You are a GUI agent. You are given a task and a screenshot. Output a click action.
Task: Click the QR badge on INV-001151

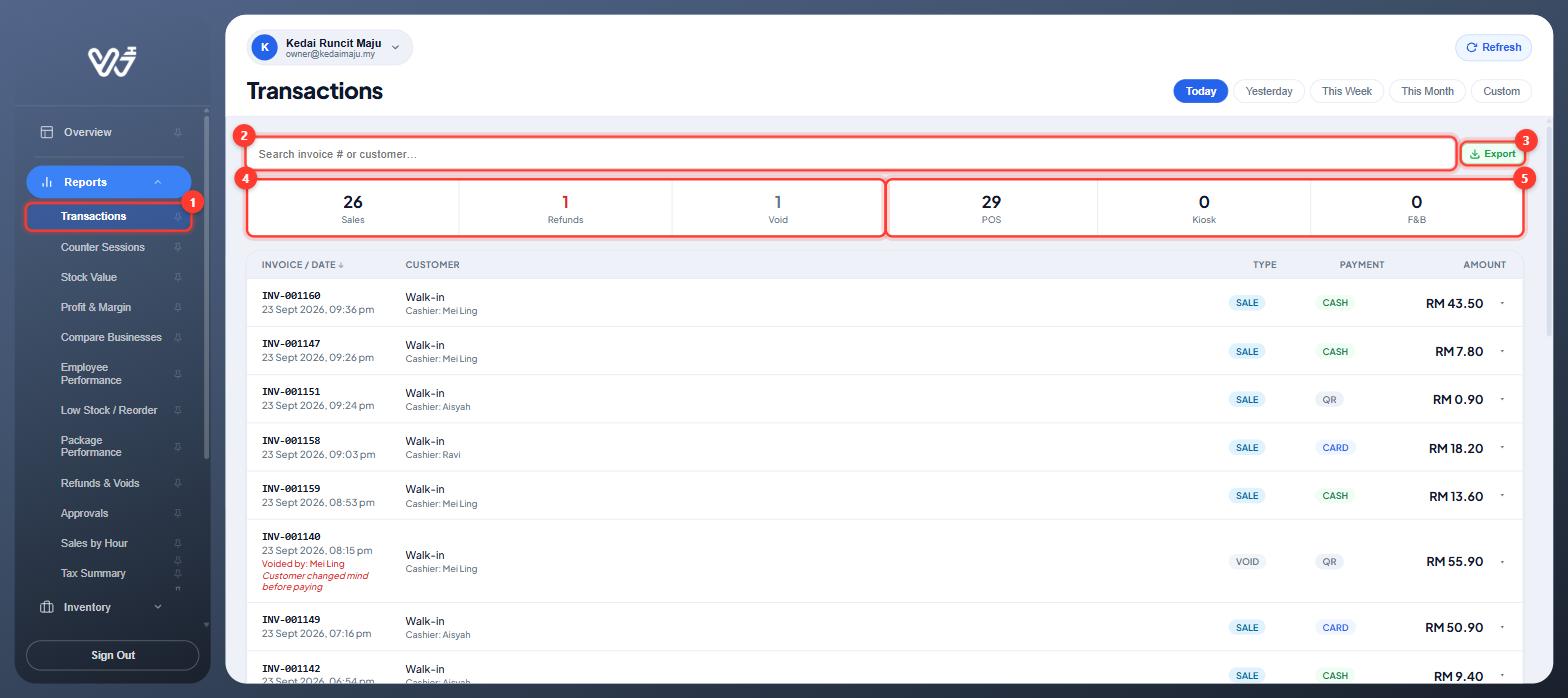tap(1329, 400)
